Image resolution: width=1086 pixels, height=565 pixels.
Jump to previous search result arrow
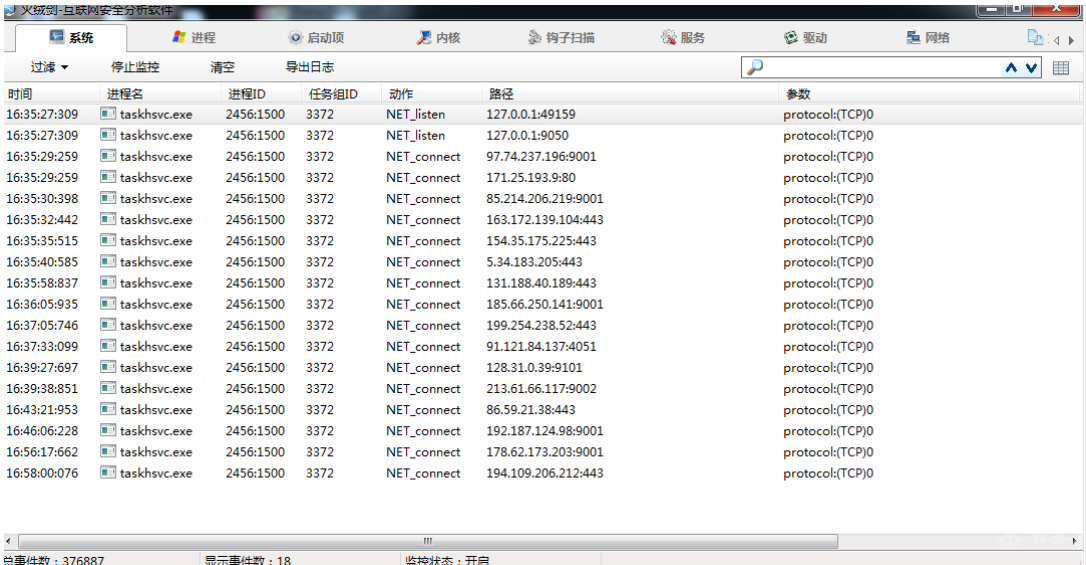coord(1012,67)
